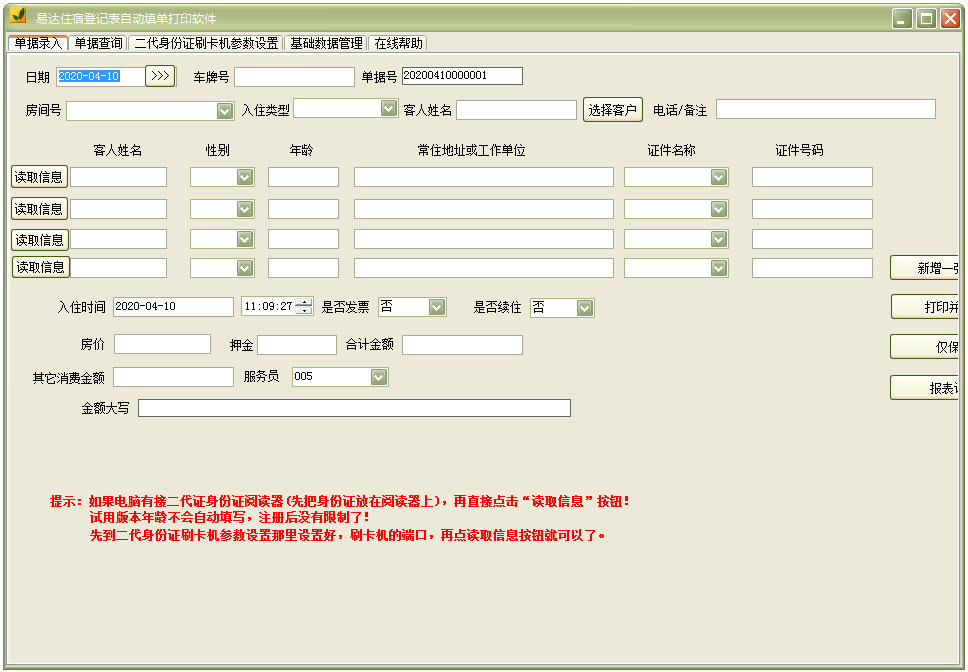Expand the 服务员 dropdown
The image size is (968, 672).
(379, 377)
